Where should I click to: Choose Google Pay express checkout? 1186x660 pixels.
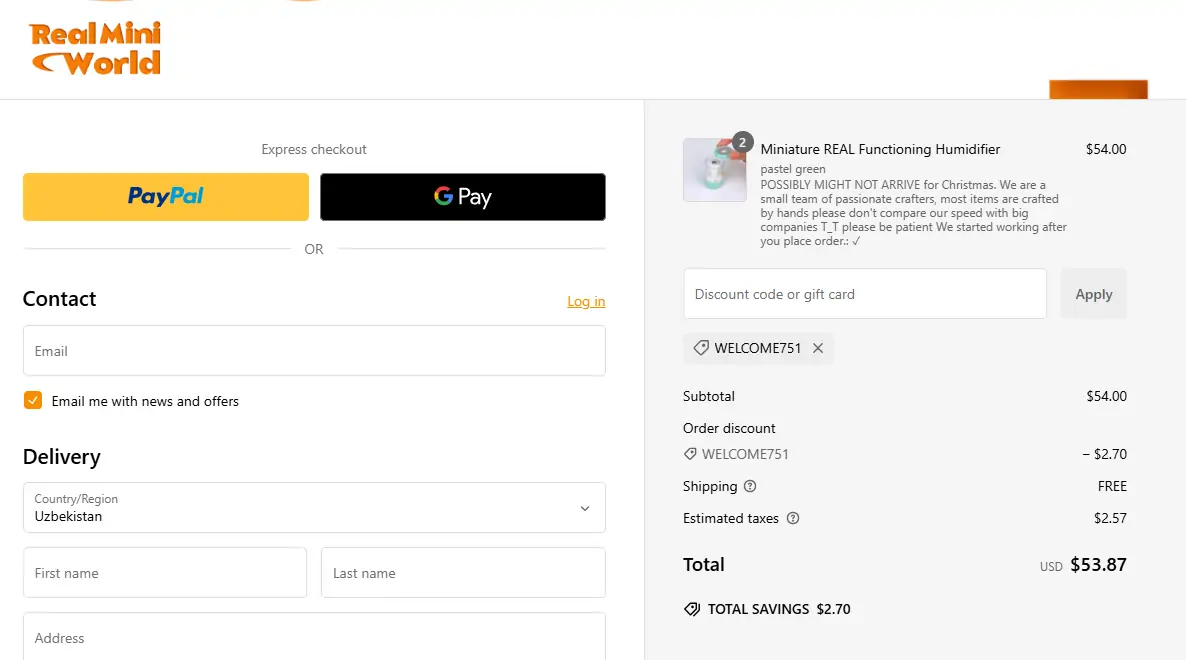(x=462, y=197)
